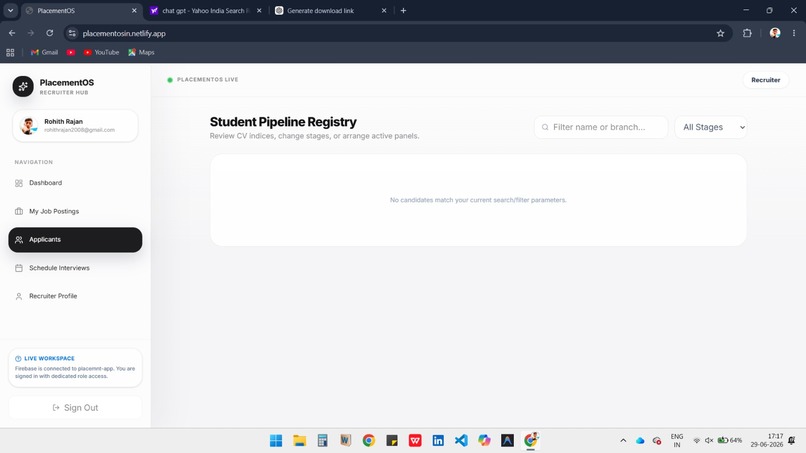Click the person icon for Recruiter Profile
Image resolution: width=806 pixels, height=453 pixels.
(x=19, y=296)
